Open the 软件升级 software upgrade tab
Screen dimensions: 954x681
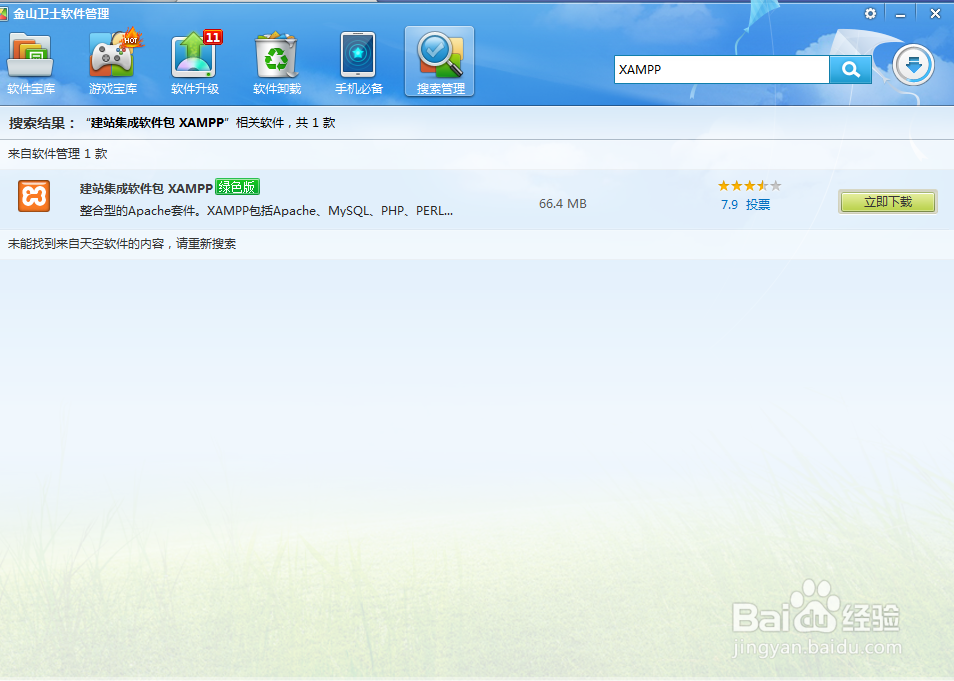pyautogui.click(x=195, y=63)
